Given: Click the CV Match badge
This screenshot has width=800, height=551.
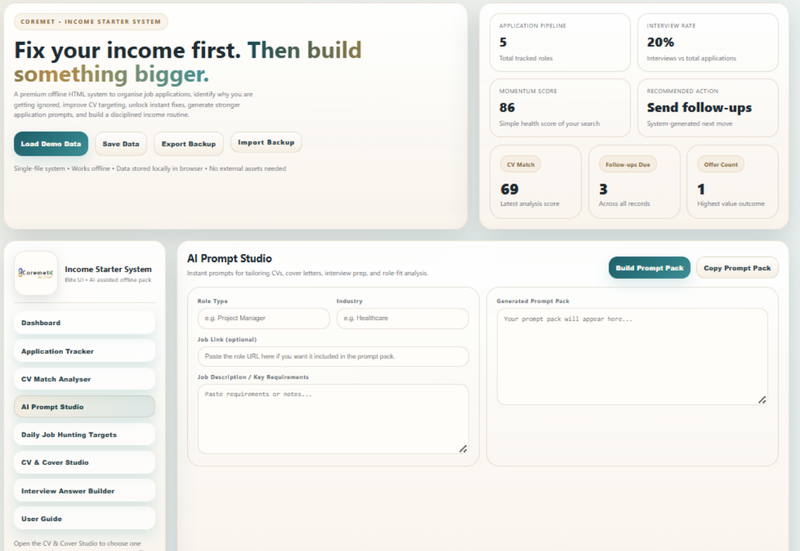Looking at the screenshot, I should 520,164.
